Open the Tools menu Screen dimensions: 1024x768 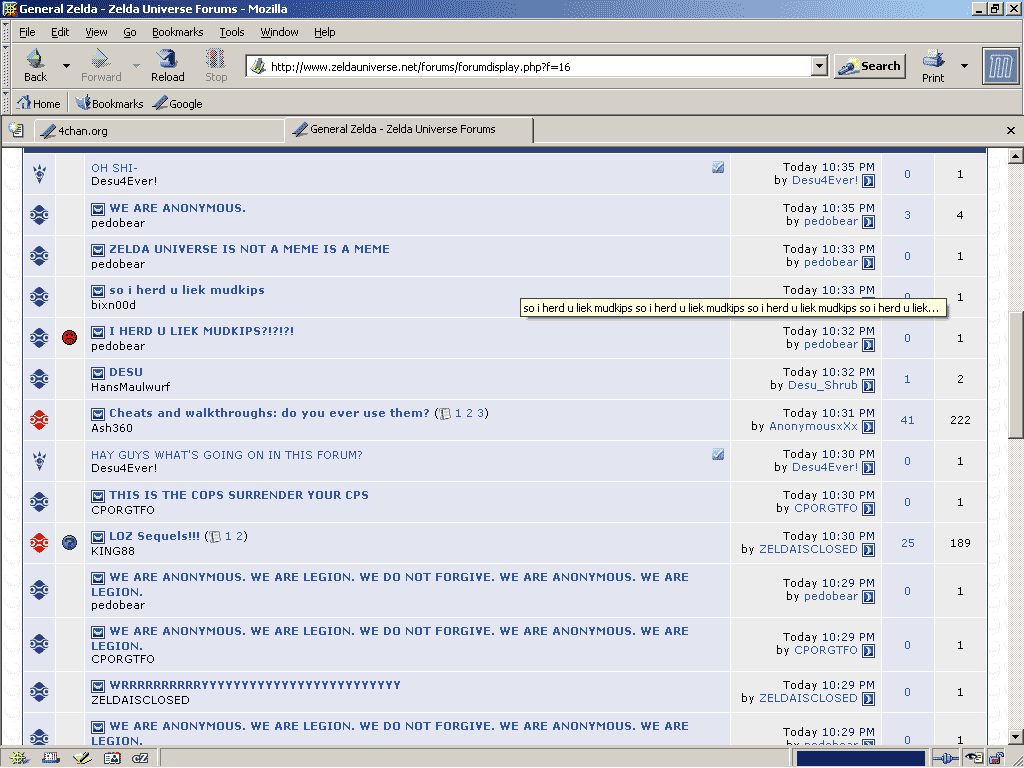pyautogui.click(x=232, y=32)
